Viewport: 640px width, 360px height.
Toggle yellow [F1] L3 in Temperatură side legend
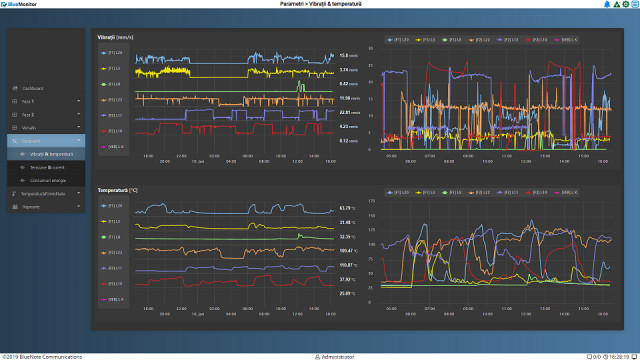coord(111,221)
